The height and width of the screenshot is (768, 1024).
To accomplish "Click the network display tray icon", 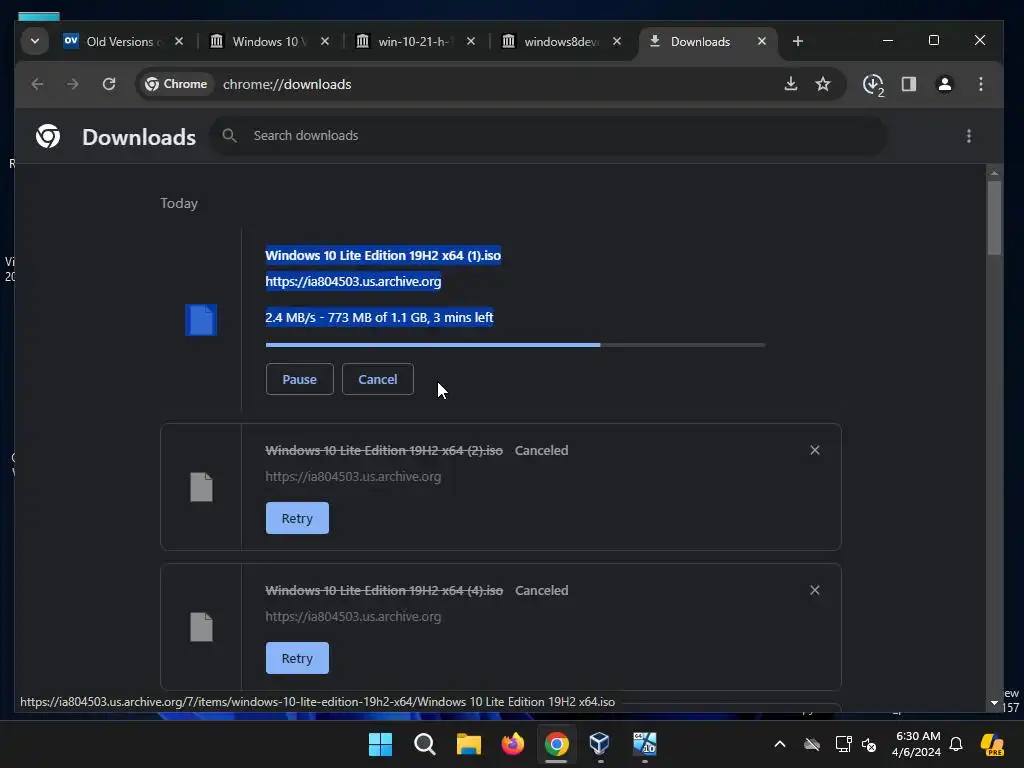I will click(x=843, y=744).
